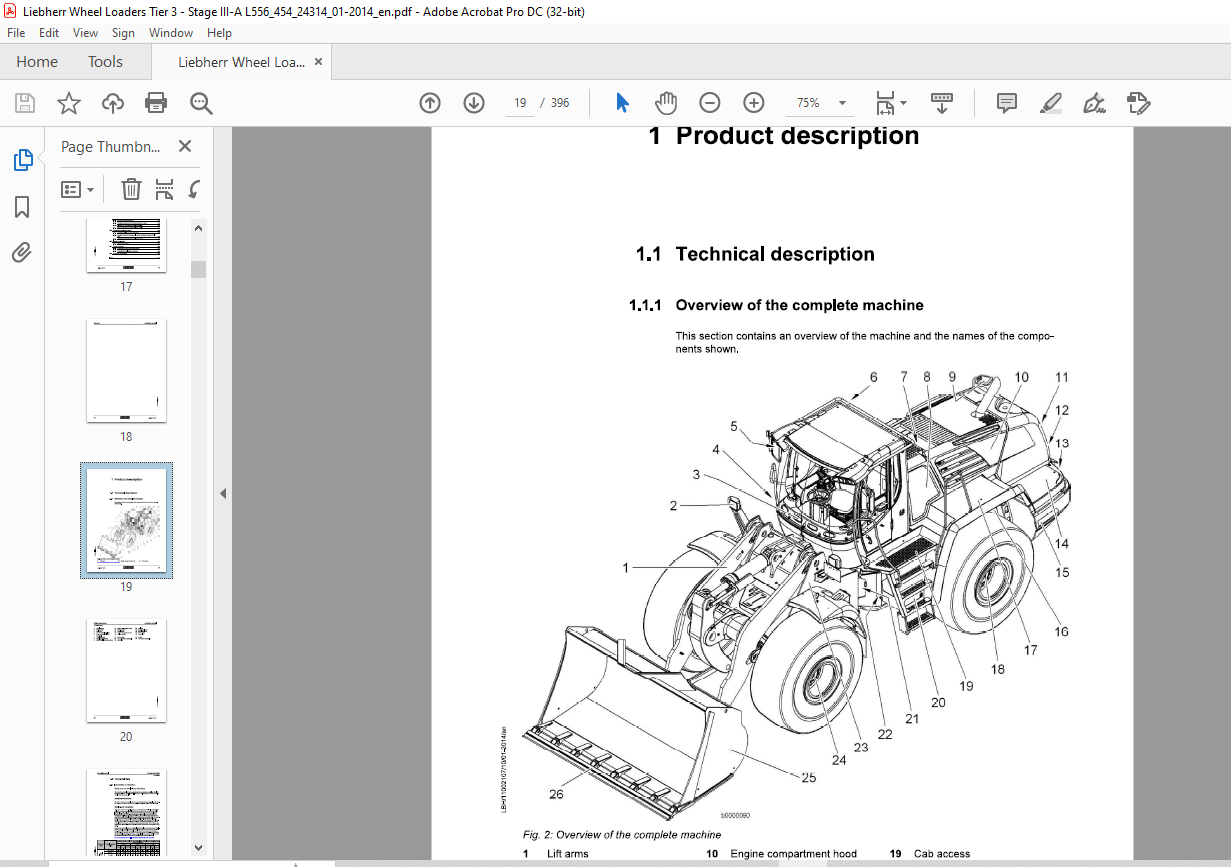Image resolution: width=1231 pixels, height=867 pixels.
Task: Select the page 17 thumbnail
Action: pos(126,246)
